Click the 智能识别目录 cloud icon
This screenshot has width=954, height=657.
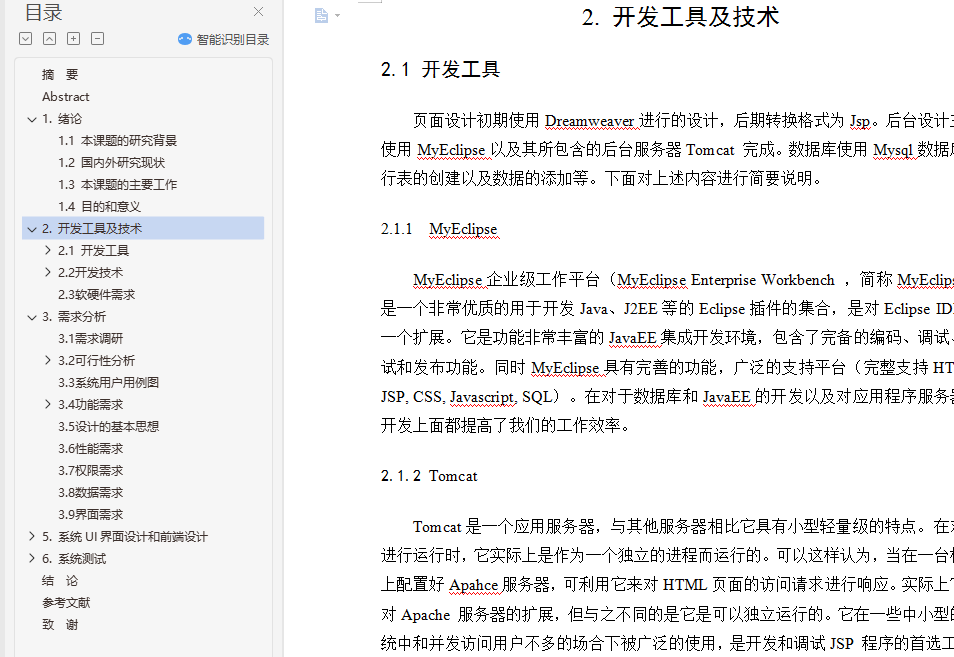point(185,40)
